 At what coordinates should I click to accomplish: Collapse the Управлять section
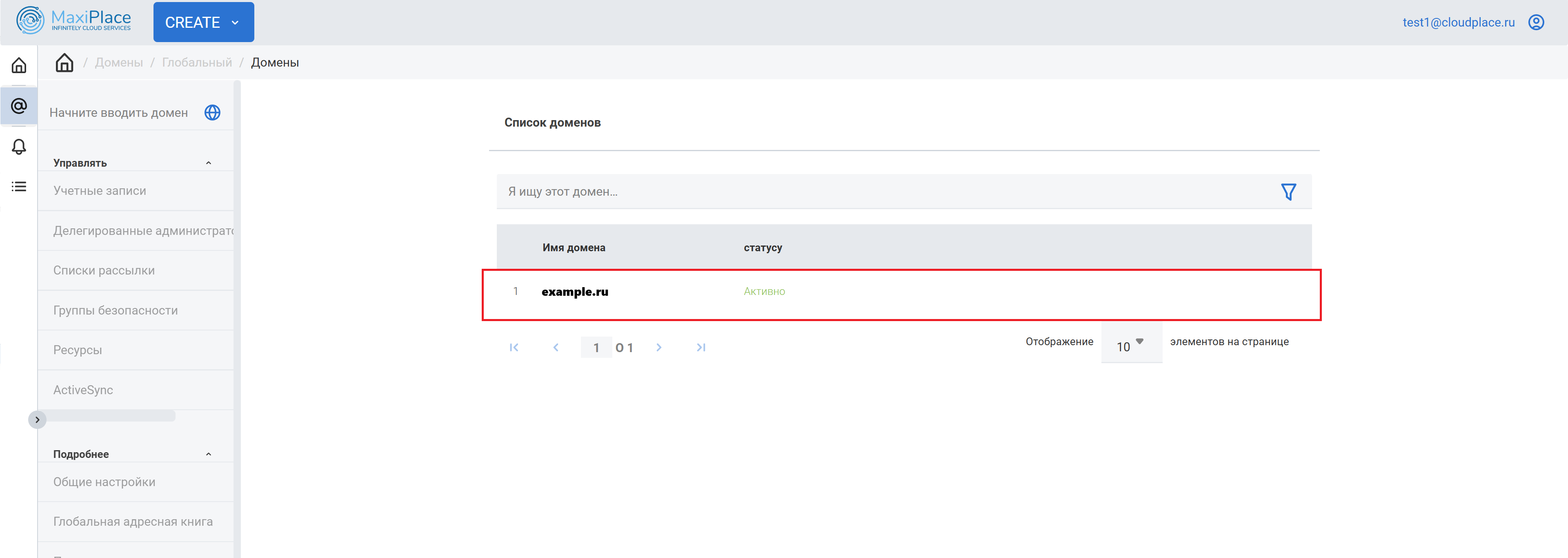208,163
